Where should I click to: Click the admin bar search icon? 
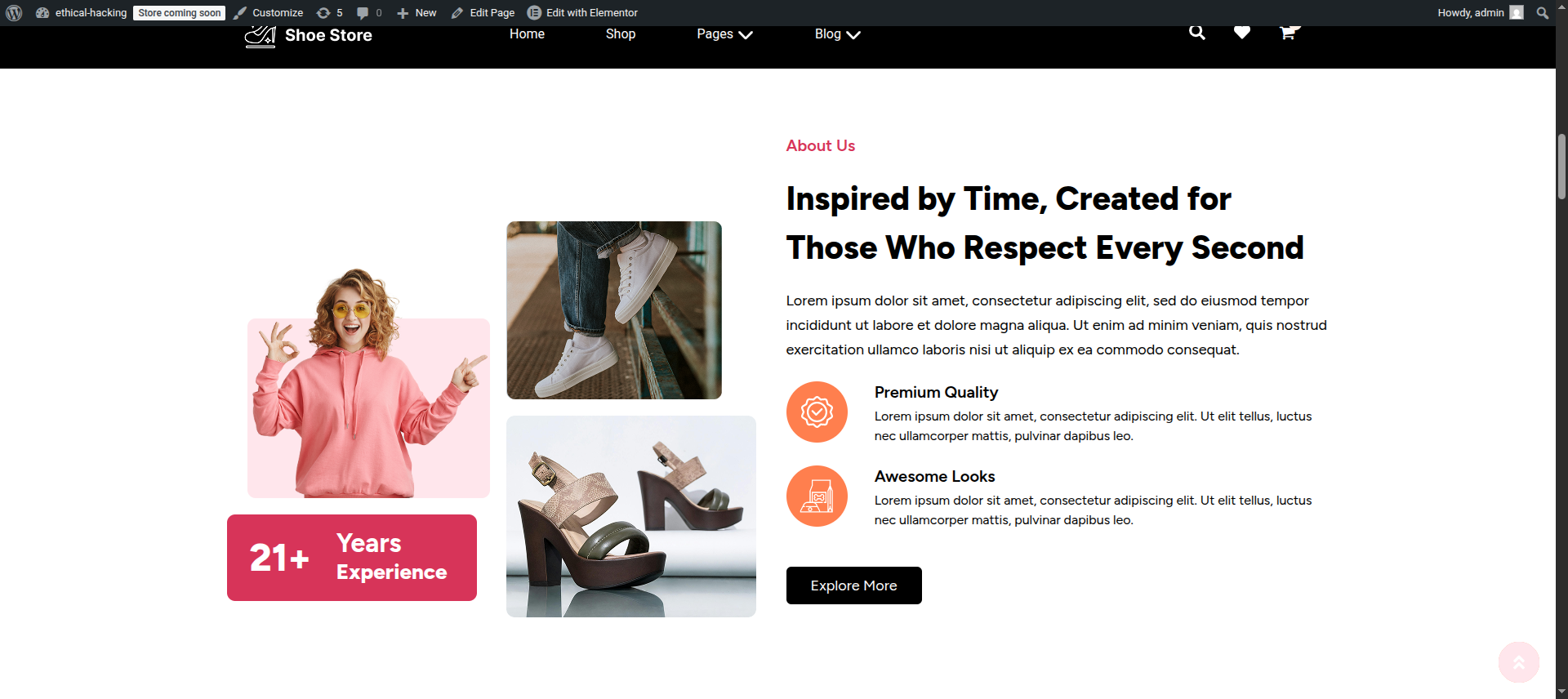pyautogui.click(x=1542, y=13)
